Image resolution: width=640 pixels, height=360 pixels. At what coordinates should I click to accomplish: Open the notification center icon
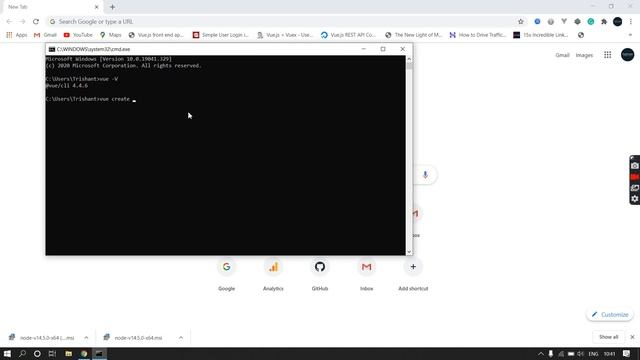(627, 354)
